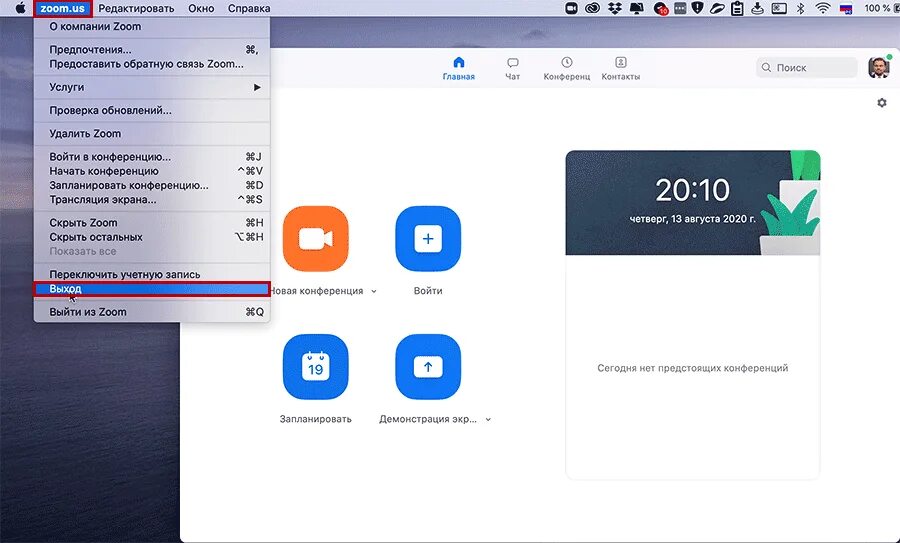Open the download tray menu bar icon
900x543 pixels.
(758, 8)
